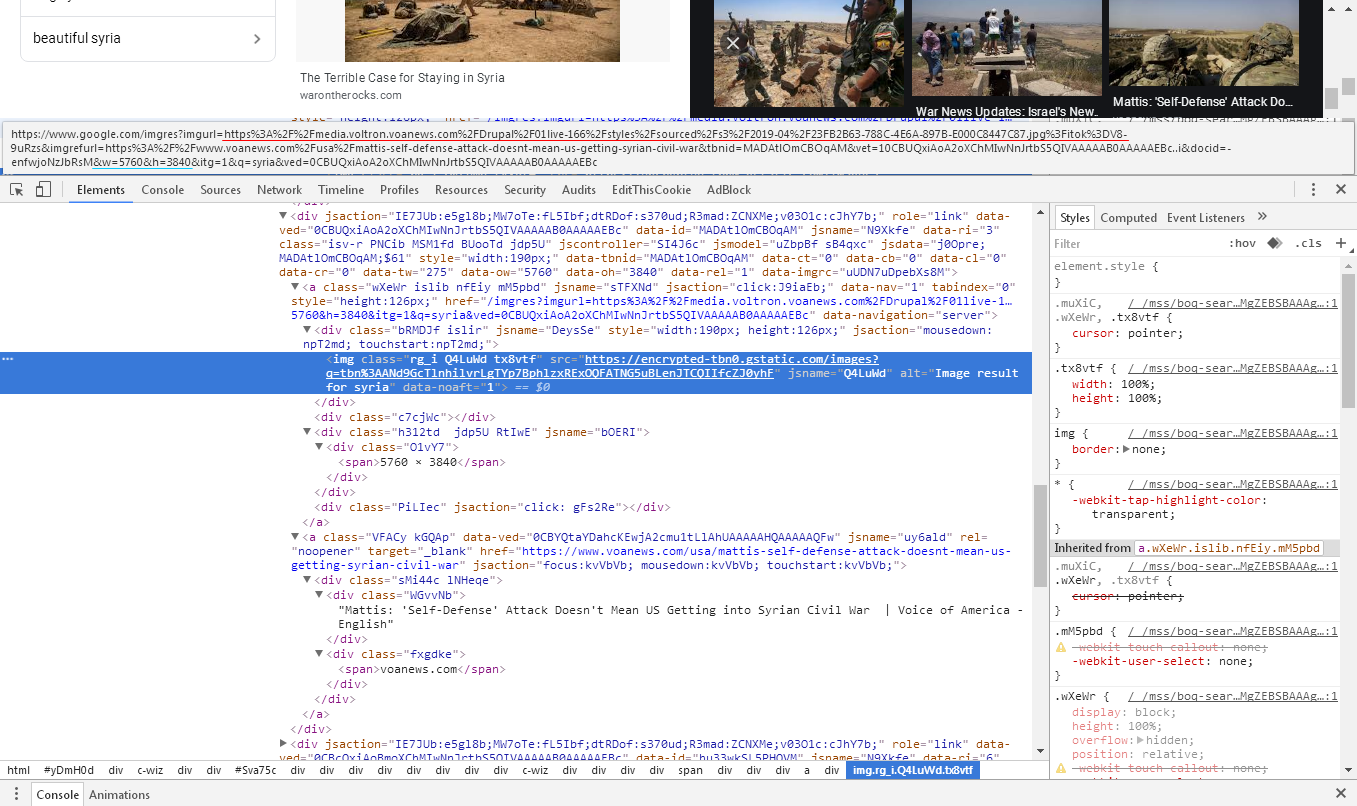The height and width of the screenshot is (806, 1357).
Task: Toggle the .cls class editor
Action: (1308, 243)
